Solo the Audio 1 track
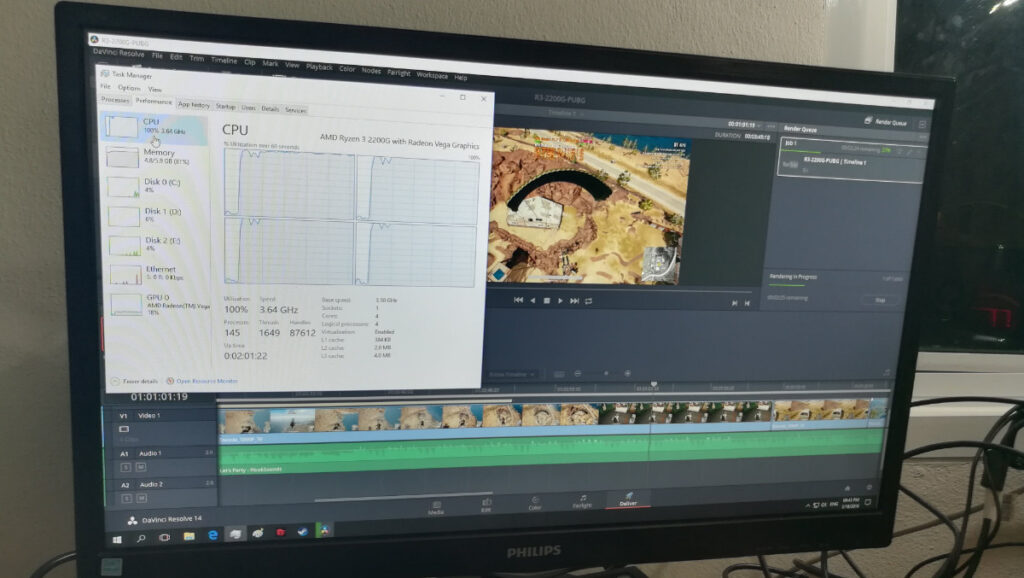The height and width of the screenshot is (578, 1024). click(125, 467)
